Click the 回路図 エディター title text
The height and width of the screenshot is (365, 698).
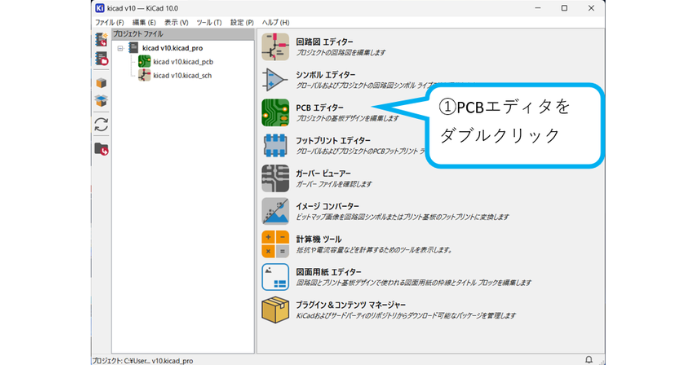(325, 42)
